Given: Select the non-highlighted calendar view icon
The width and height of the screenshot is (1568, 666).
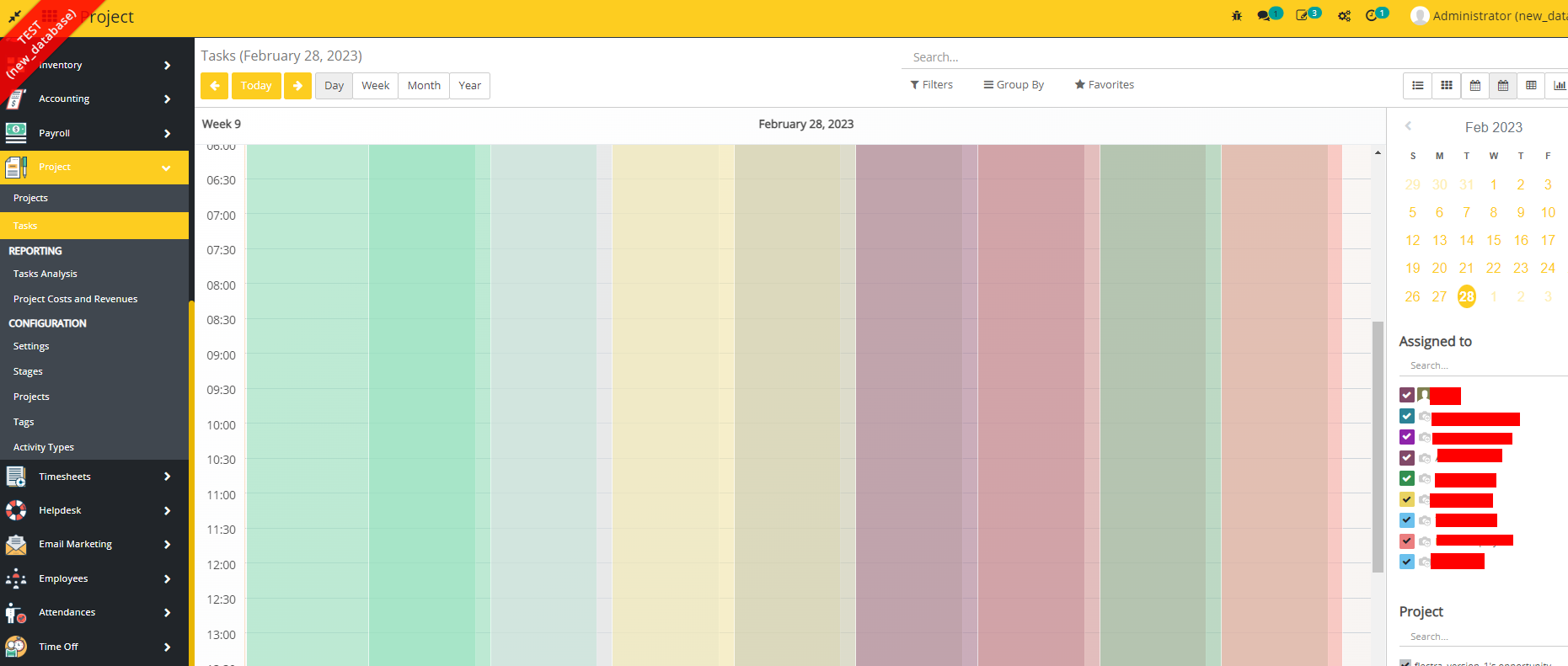Looking at the screenshot, I should tap(1475, 85).
